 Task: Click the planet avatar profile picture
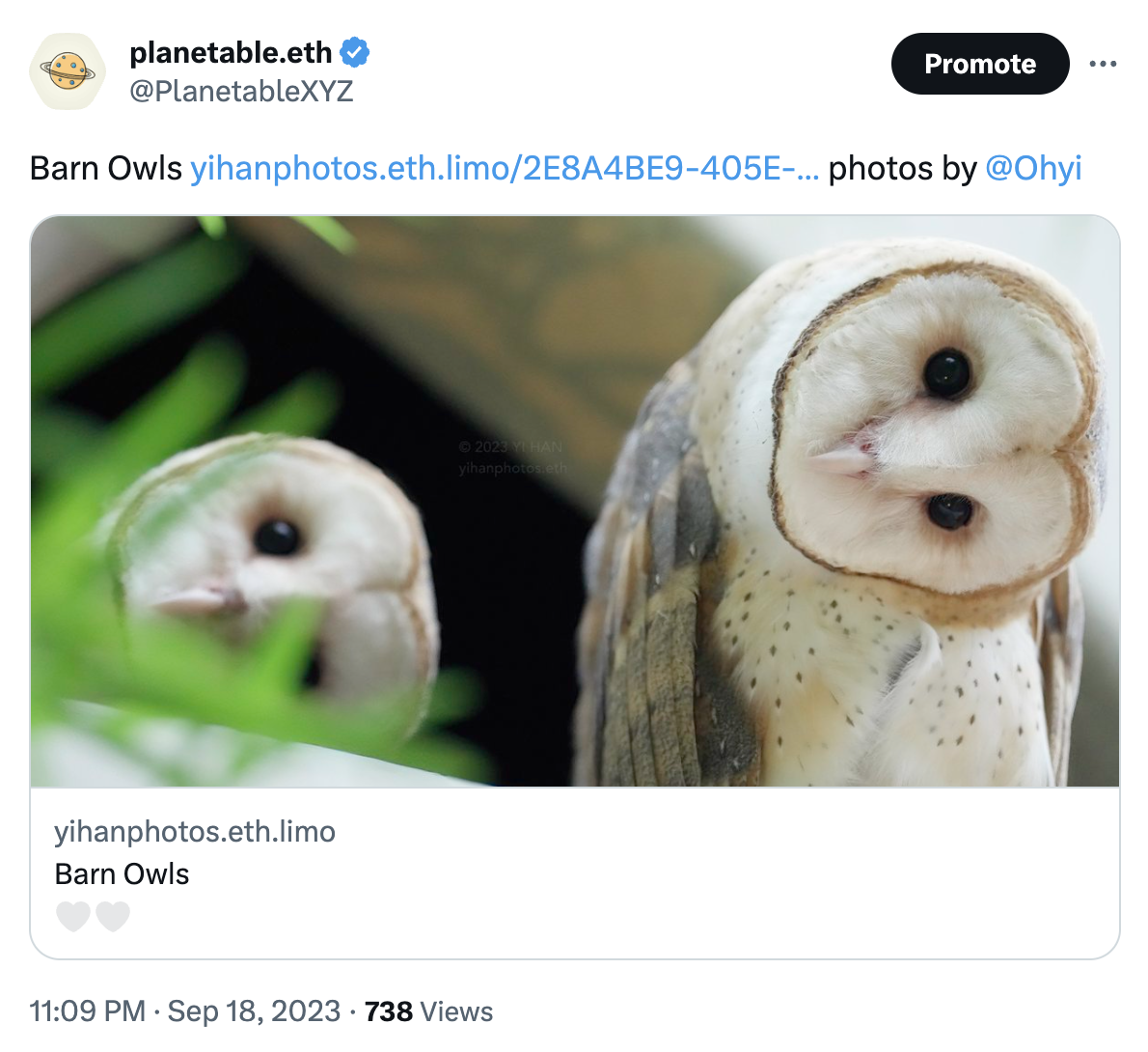click(x=68, y=71)
